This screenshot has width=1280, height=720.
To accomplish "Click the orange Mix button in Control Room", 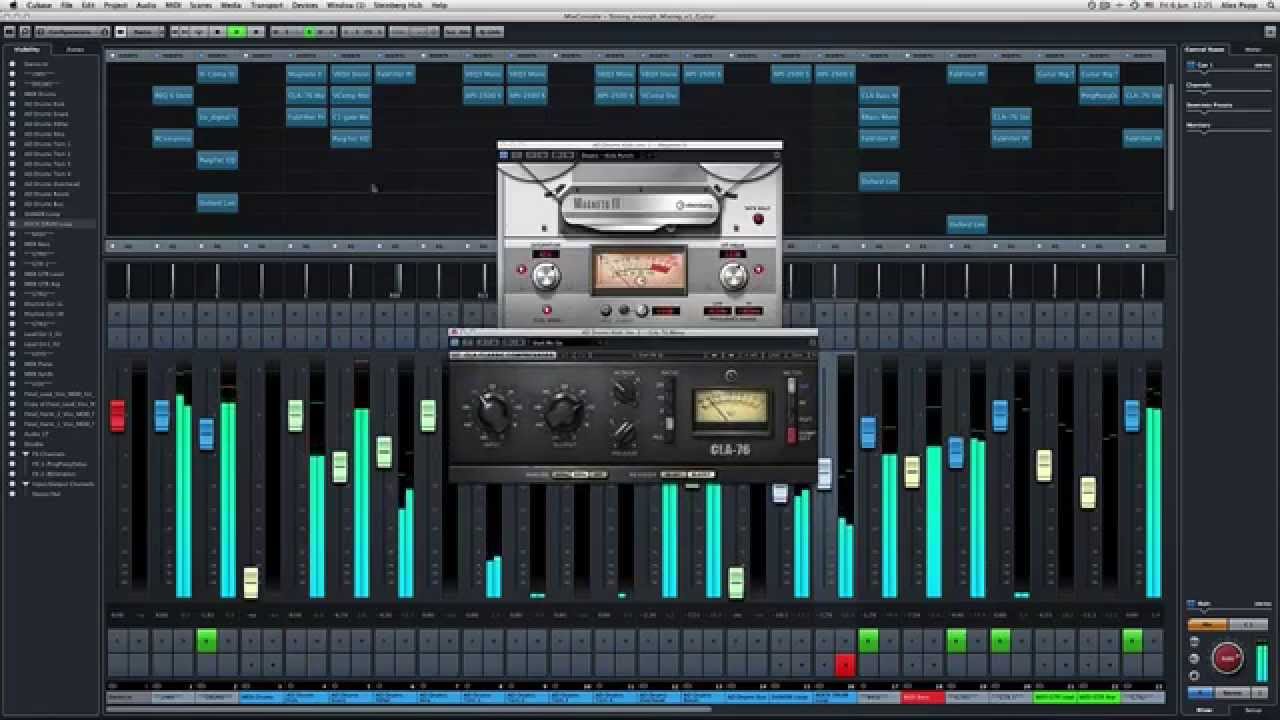I will (1207, 624).
